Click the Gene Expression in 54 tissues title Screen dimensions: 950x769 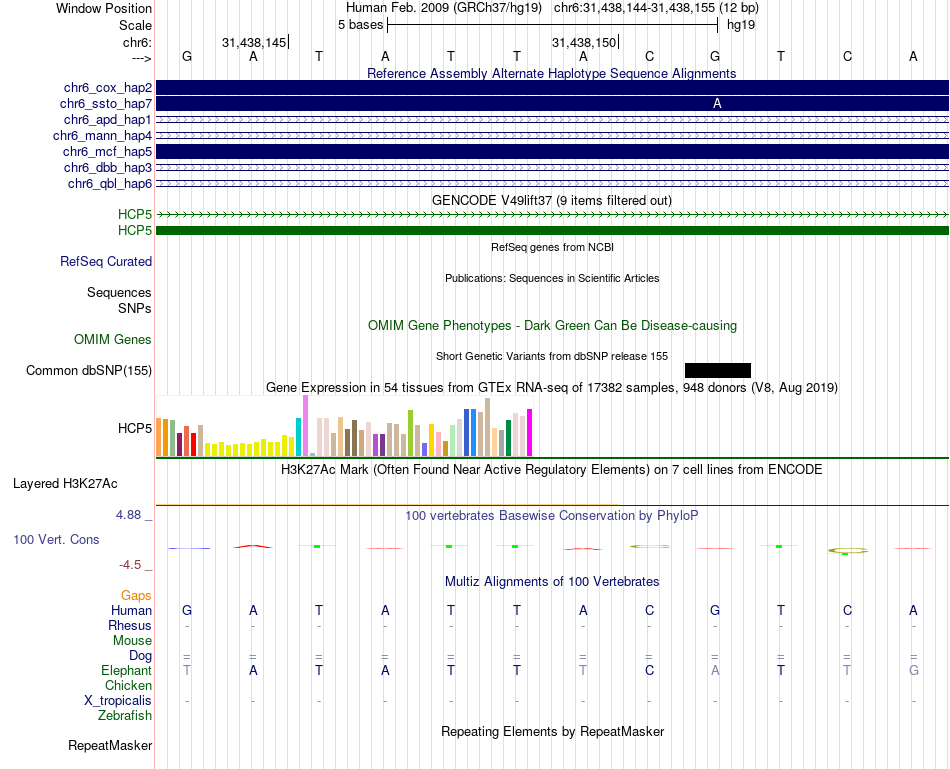552,387
